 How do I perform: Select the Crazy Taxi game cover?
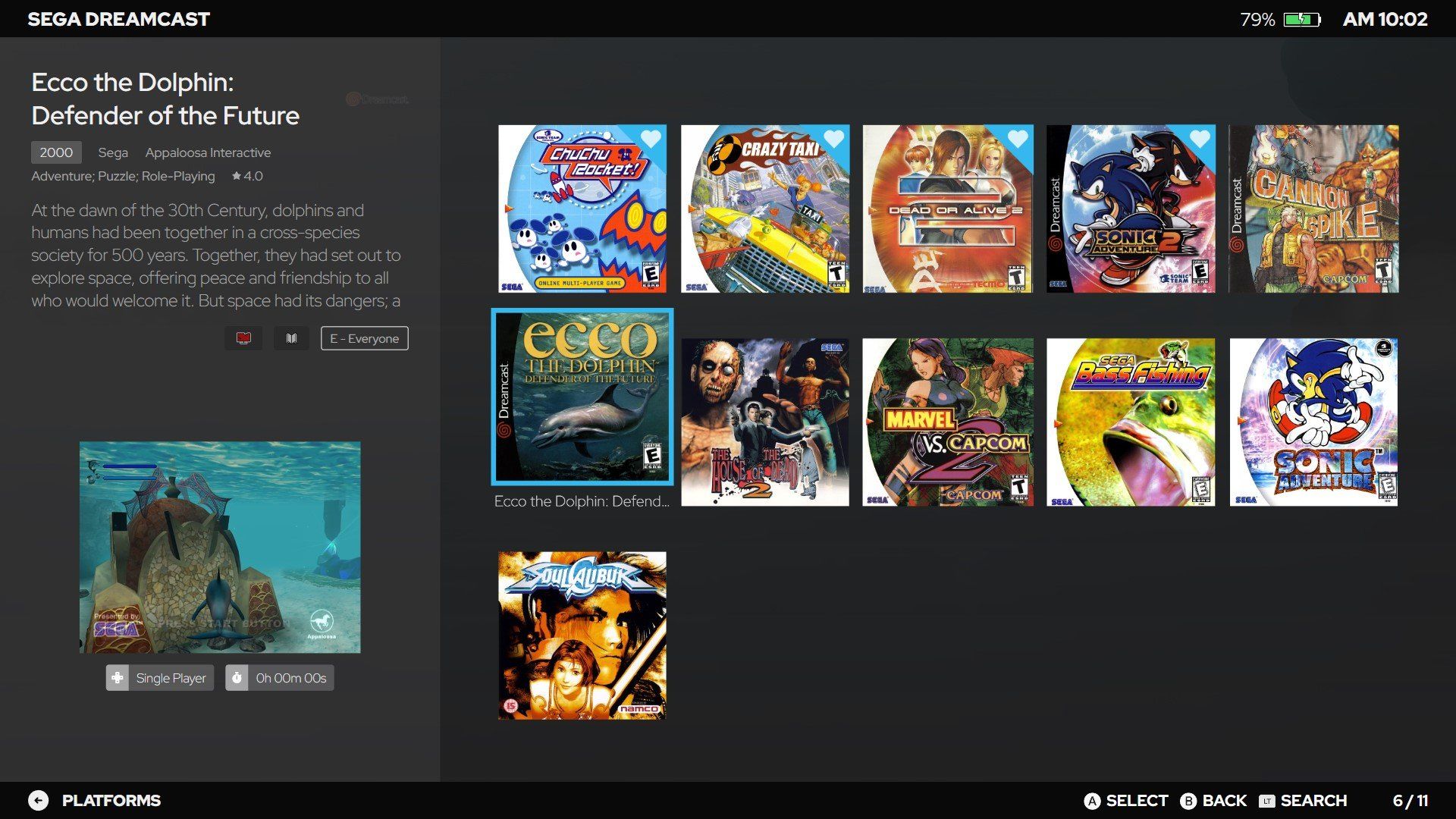[x=765, y=209]
